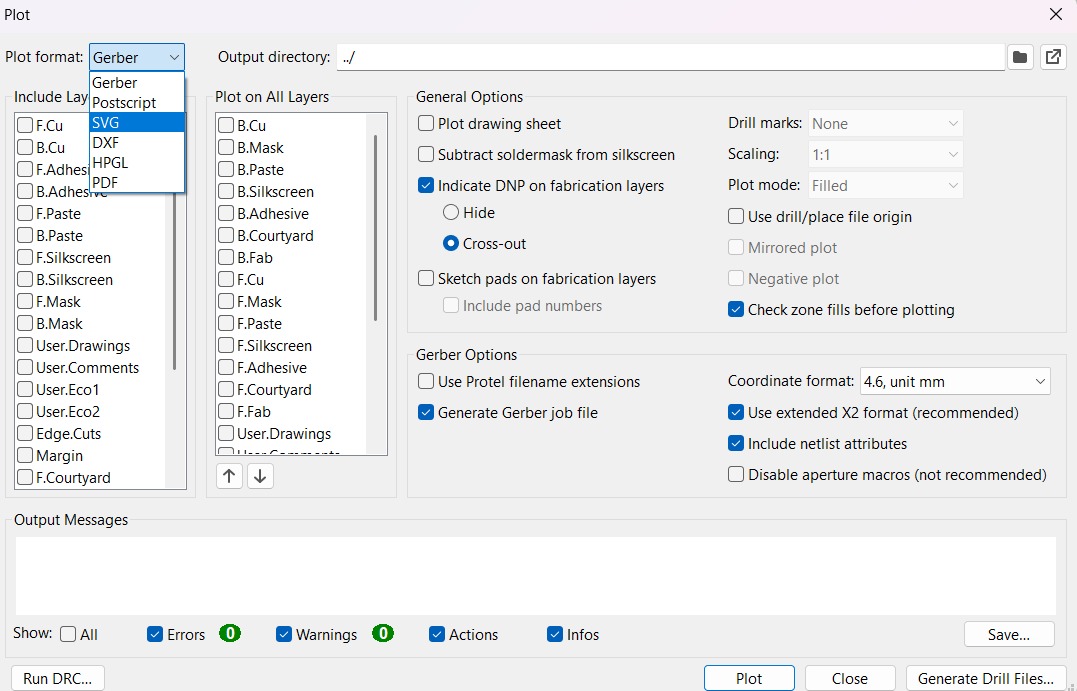Select Cross-out radio button
Screen dimensions: 1077x691
pyautogui.click(x=451, y=243)
